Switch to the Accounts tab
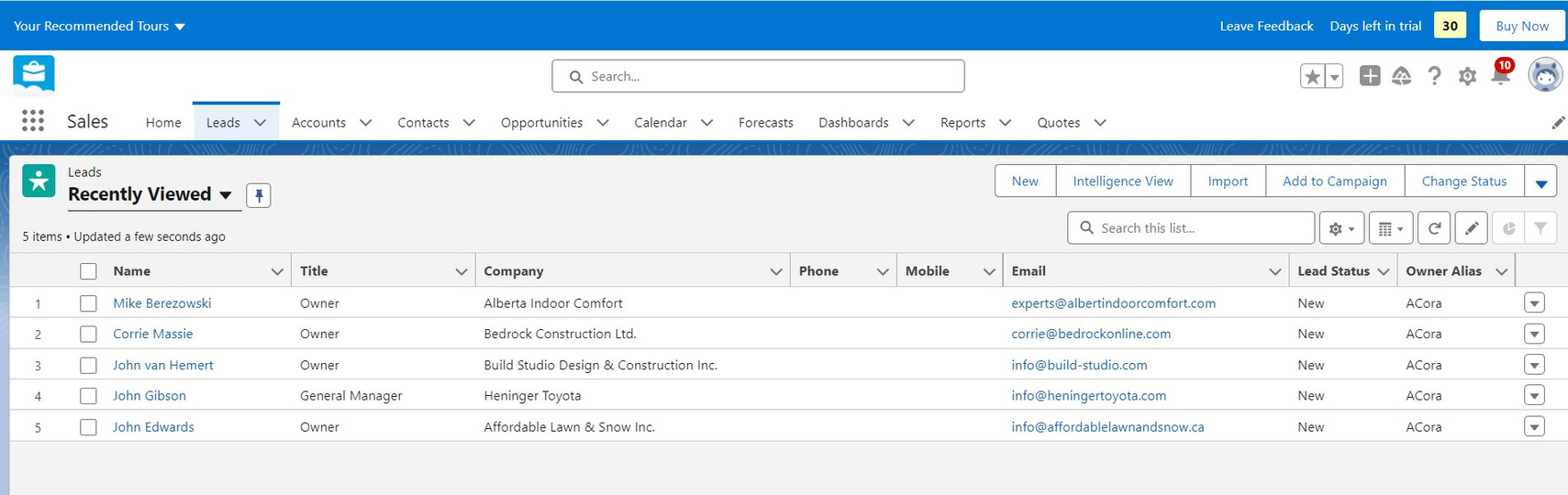Image resolution: width=1568 pixels, height=495 pixels. (x=318, y=123)
